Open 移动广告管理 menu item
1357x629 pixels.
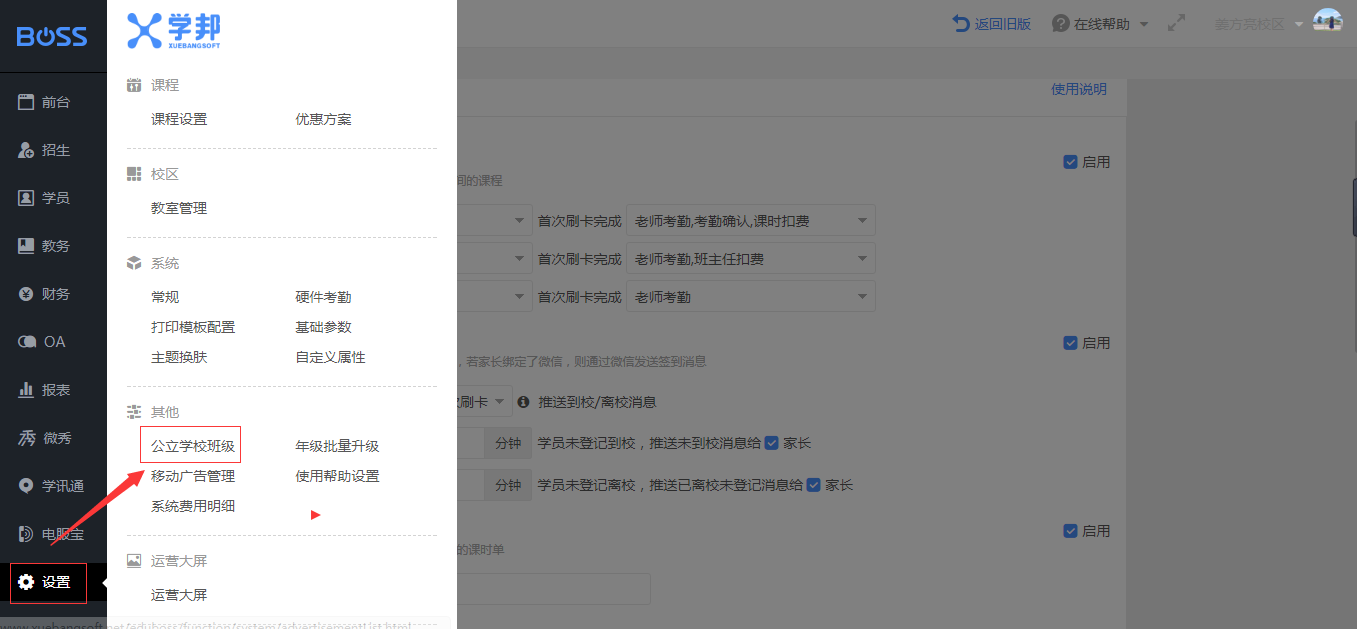pyautogui.click(x=193, y=476)
